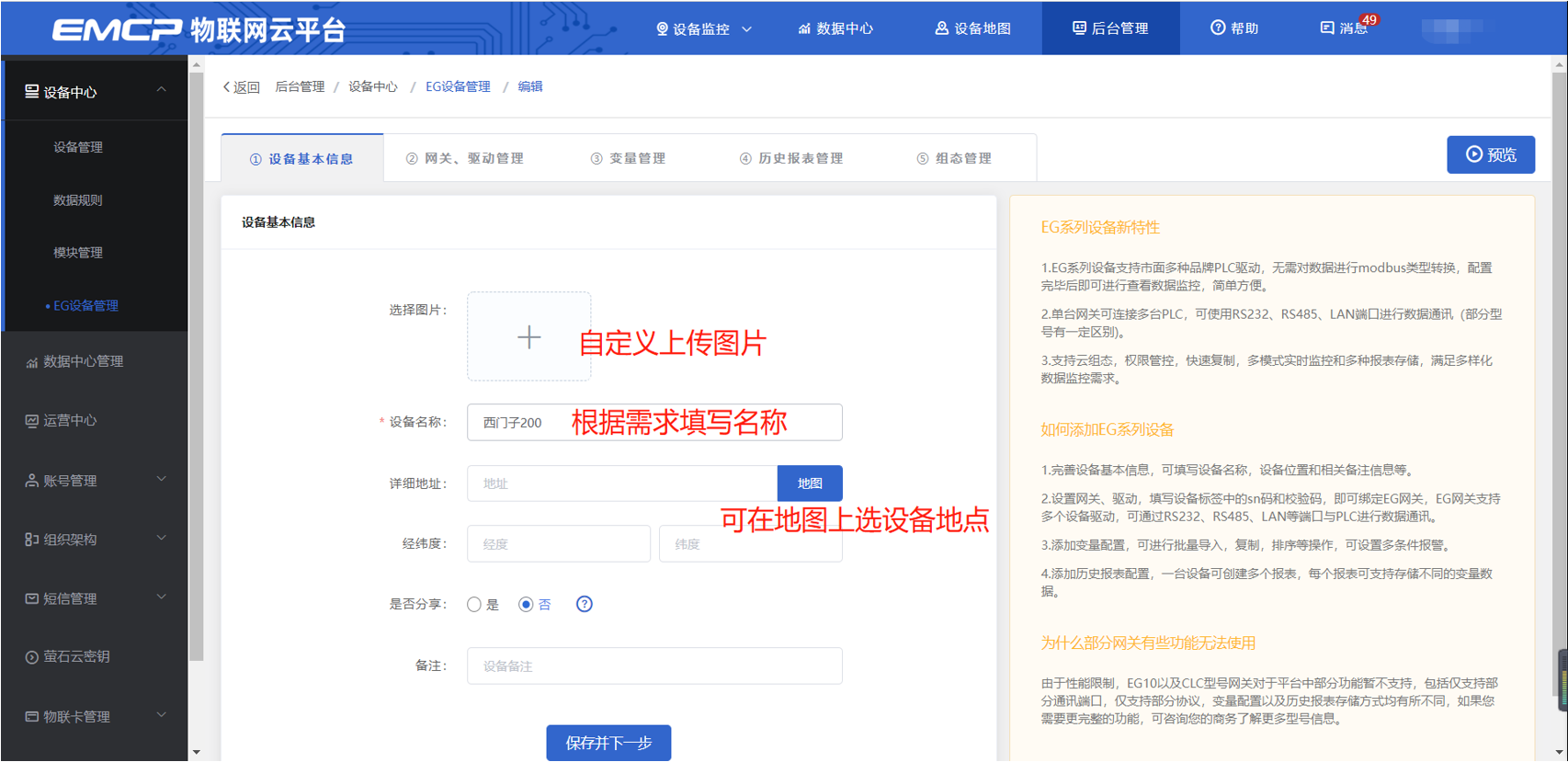The width and height of the screenshot is (1568, 762).
Task: Click the 预览 preview button
Action: (x=1491, y=154)
